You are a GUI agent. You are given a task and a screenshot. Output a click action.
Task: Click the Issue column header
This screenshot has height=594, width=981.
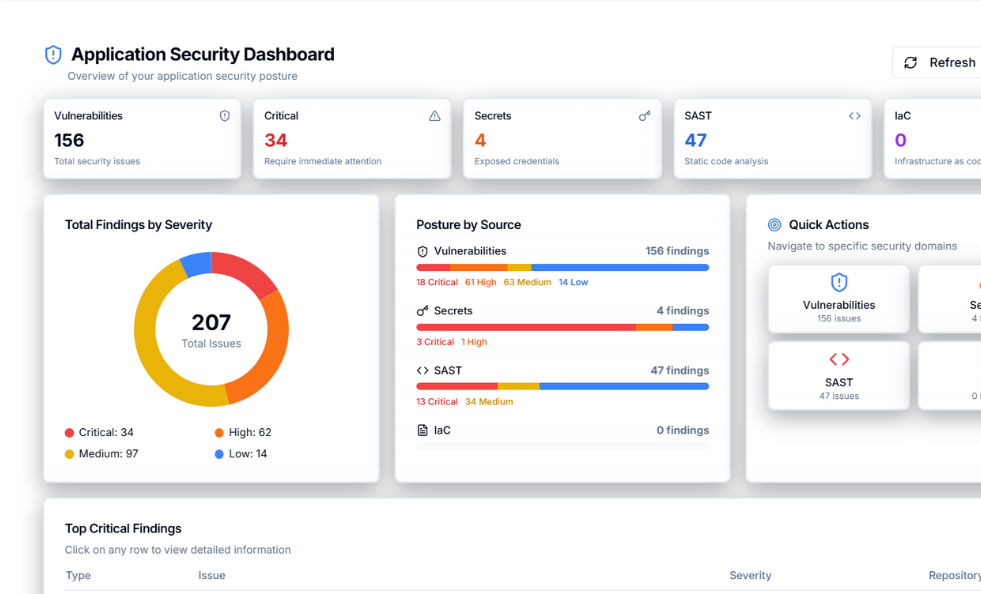(212, 576)
